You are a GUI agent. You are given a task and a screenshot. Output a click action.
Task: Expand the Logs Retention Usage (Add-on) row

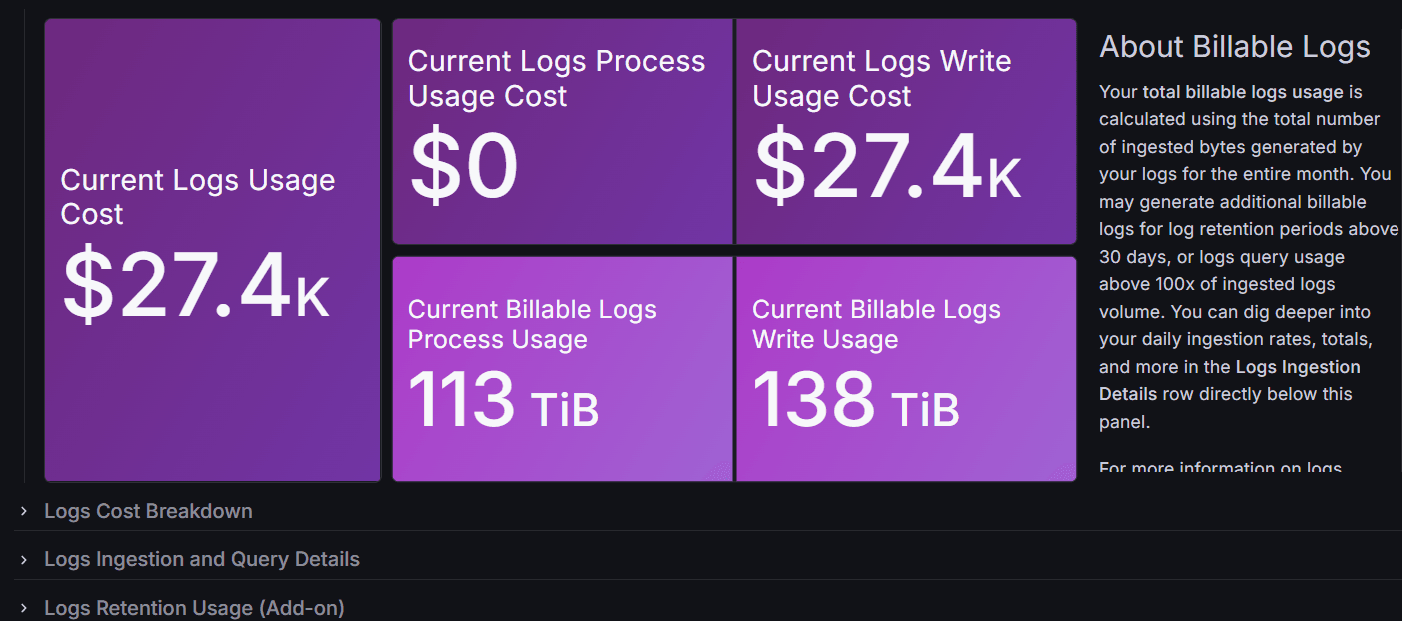click(x=193, y=607)
